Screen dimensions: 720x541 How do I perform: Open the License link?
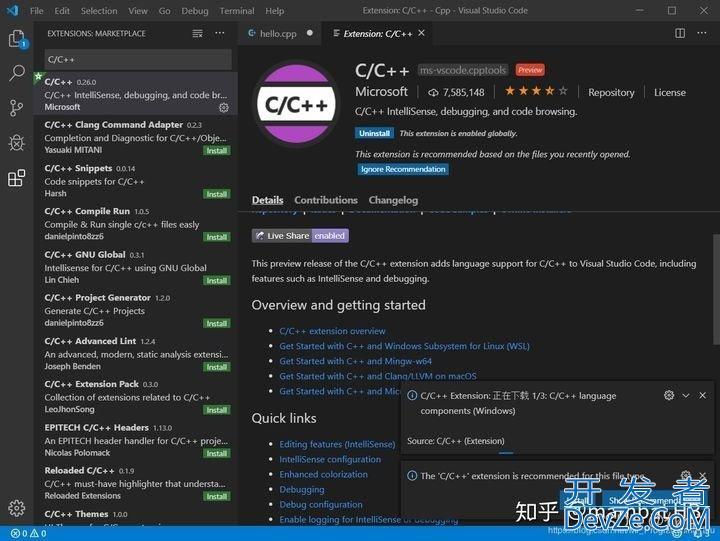pyautogui.click(x=669, y=92)
